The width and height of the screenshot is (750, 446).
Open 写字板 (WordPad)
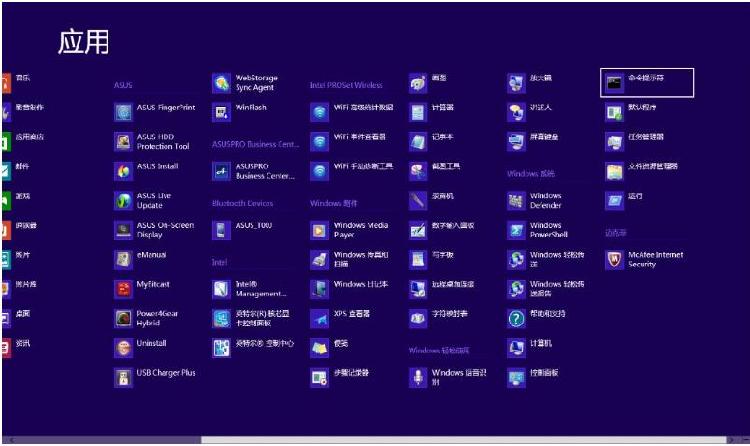(x=431, y=259)
